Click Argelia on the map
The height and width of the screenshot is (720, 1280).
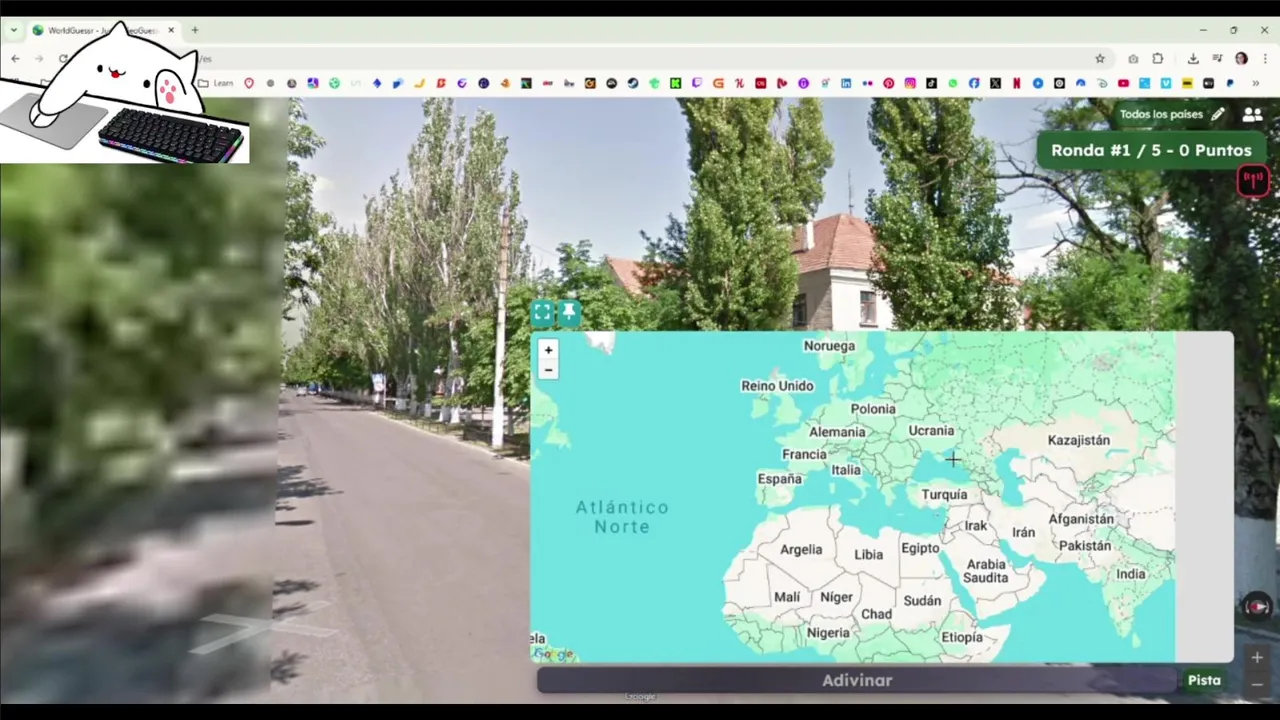click(801, 549)
